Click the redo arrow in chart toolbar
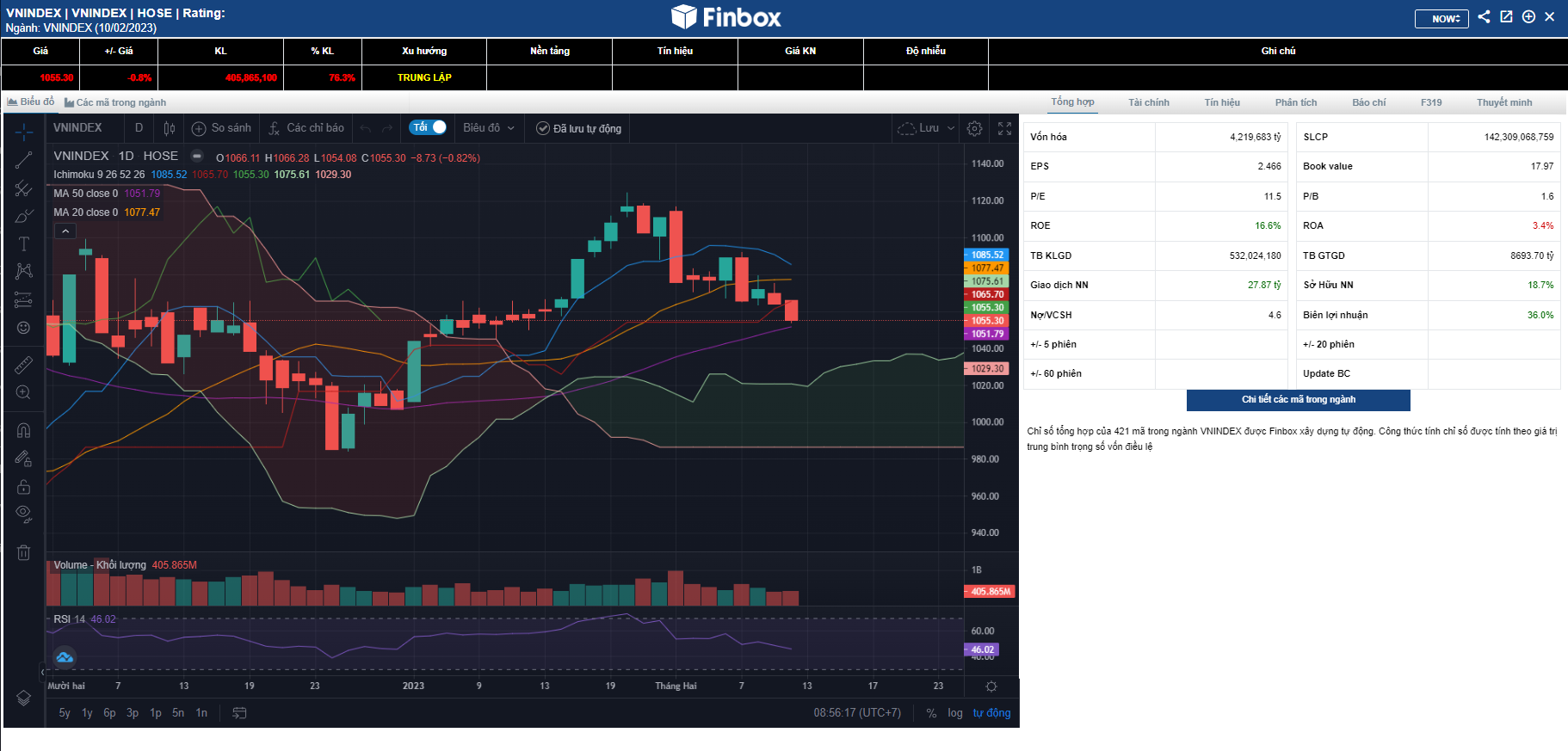The image size is (1568, 751). click(387, 128)
